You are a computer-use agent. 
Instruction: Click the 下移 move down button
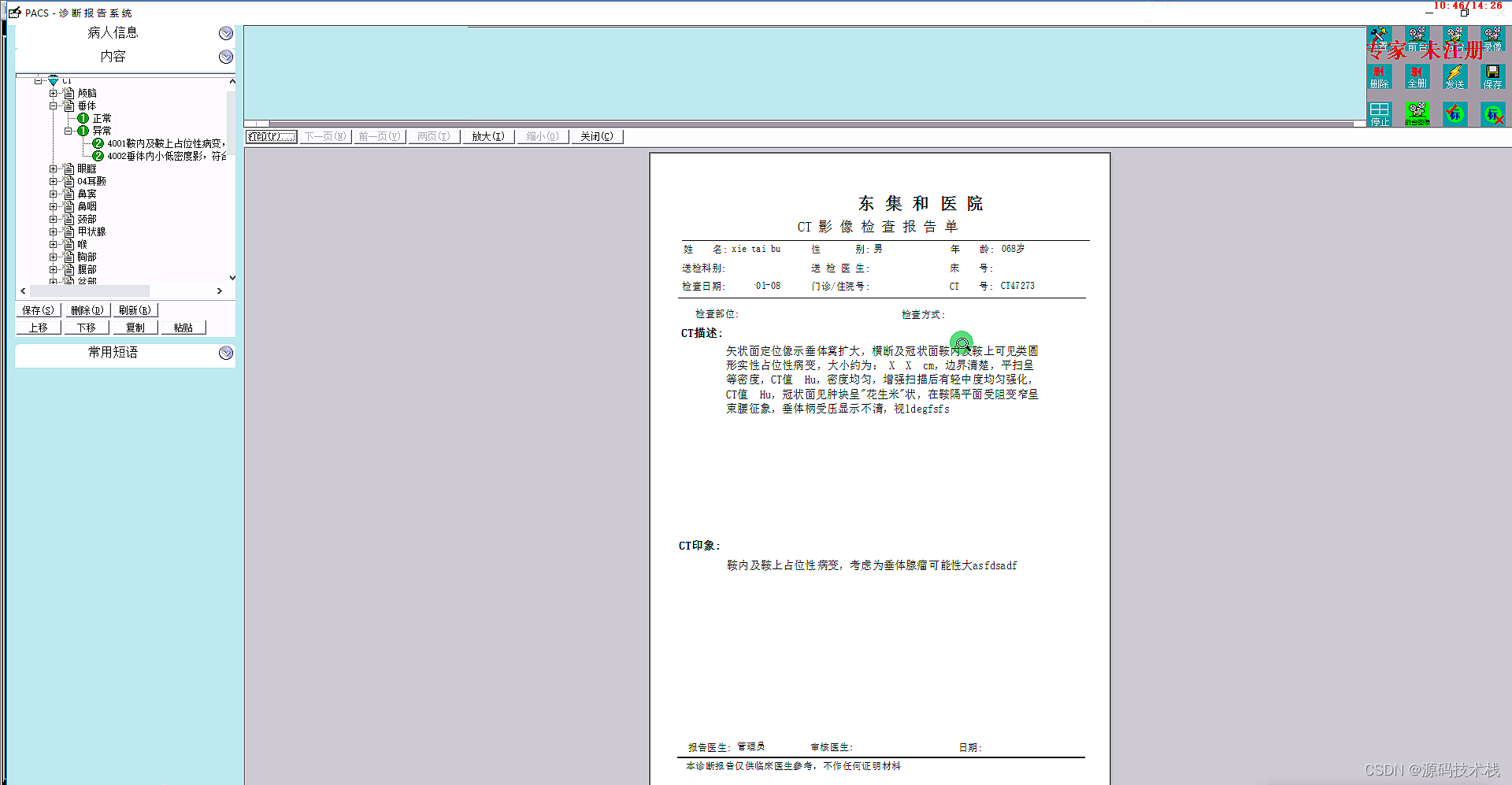coord(87,328)
